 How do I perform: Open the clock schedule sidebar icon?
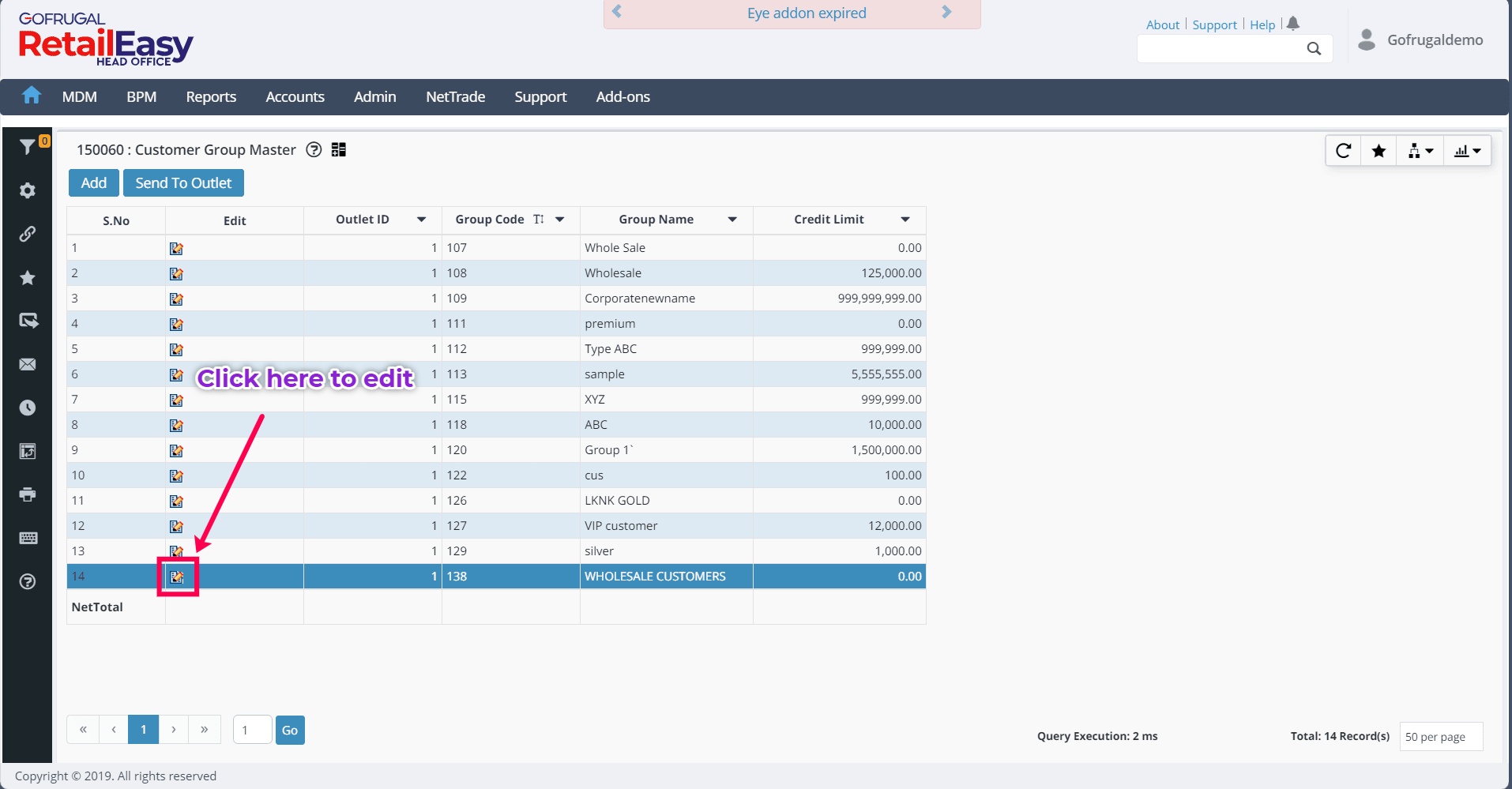click(x=28, y=408)
